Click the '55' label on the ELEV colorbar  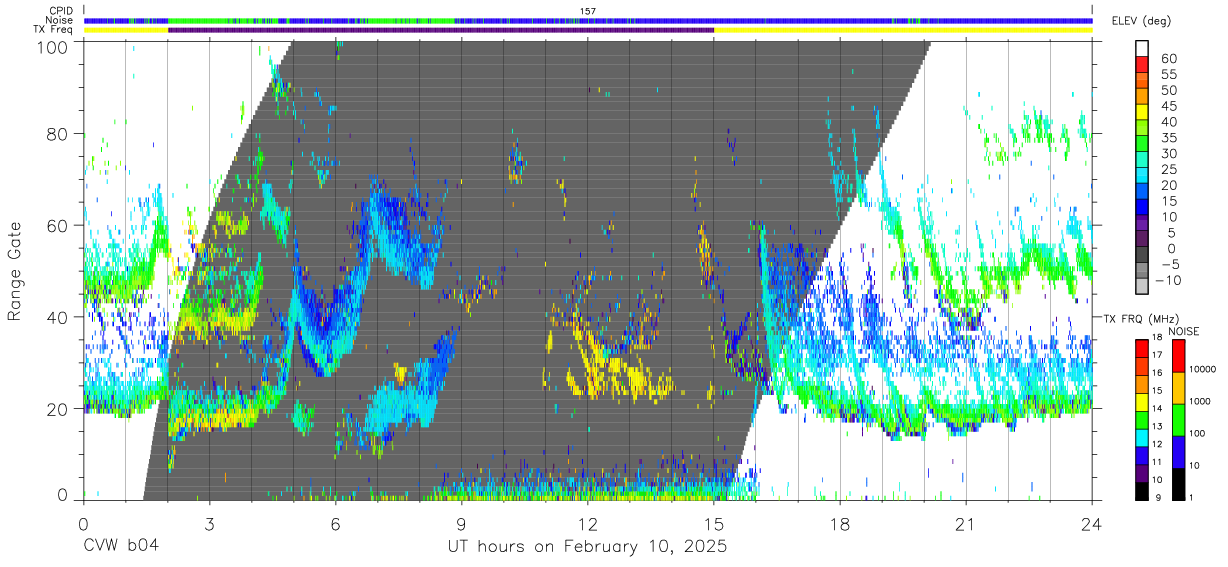[x=1169, y=75]
